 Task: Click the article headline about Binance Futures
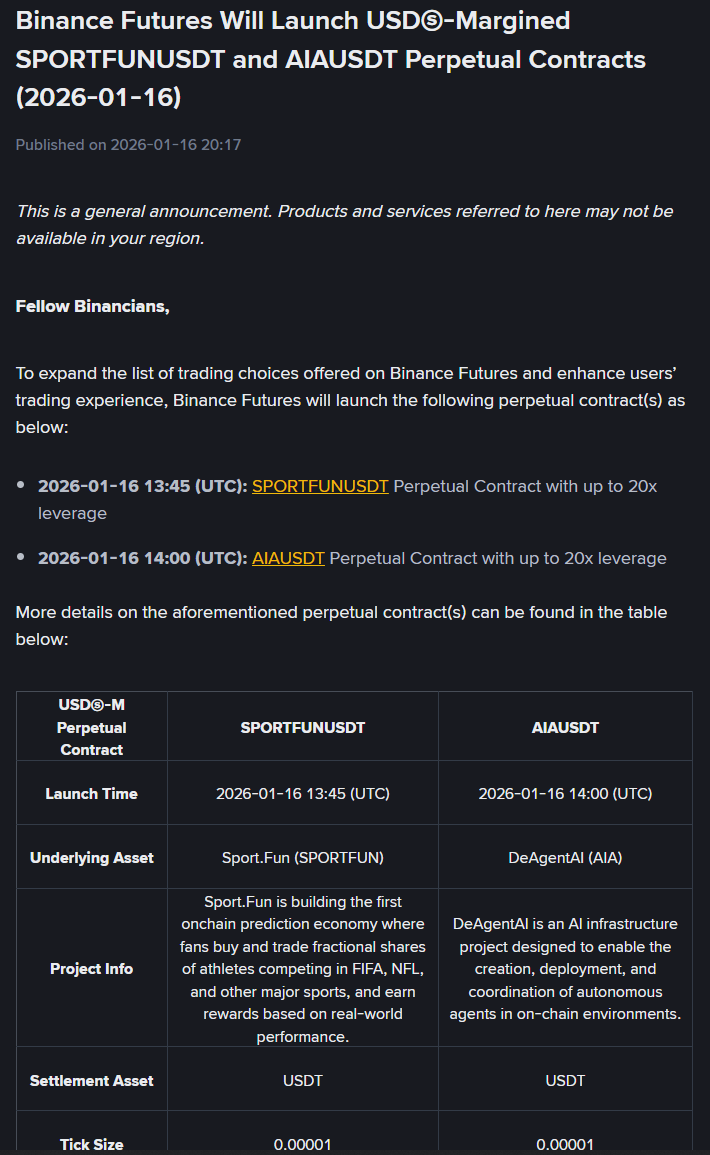tap(330, 59)
